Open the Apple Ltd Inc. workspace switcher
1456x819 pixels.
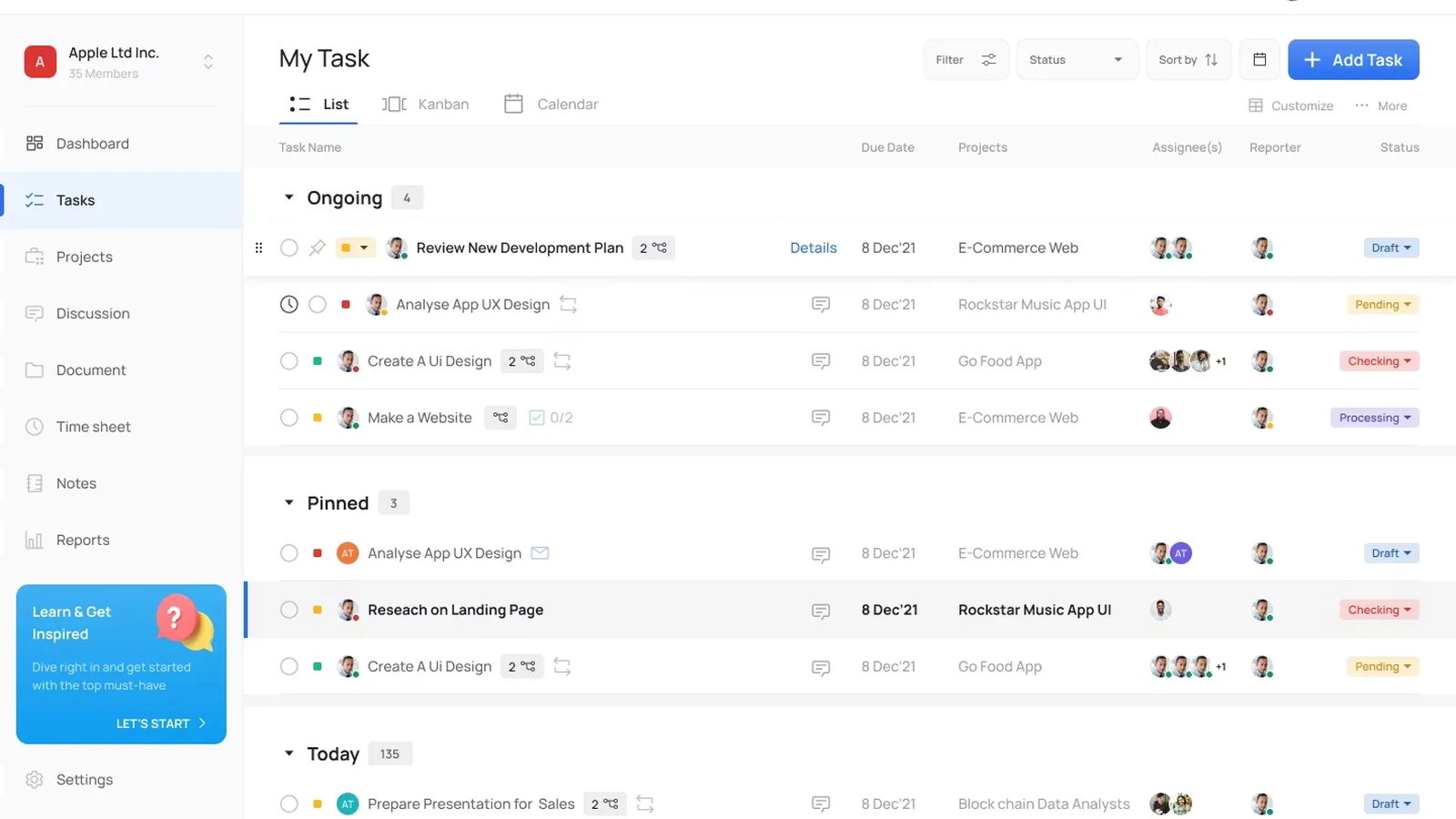[x=208, y=62]
